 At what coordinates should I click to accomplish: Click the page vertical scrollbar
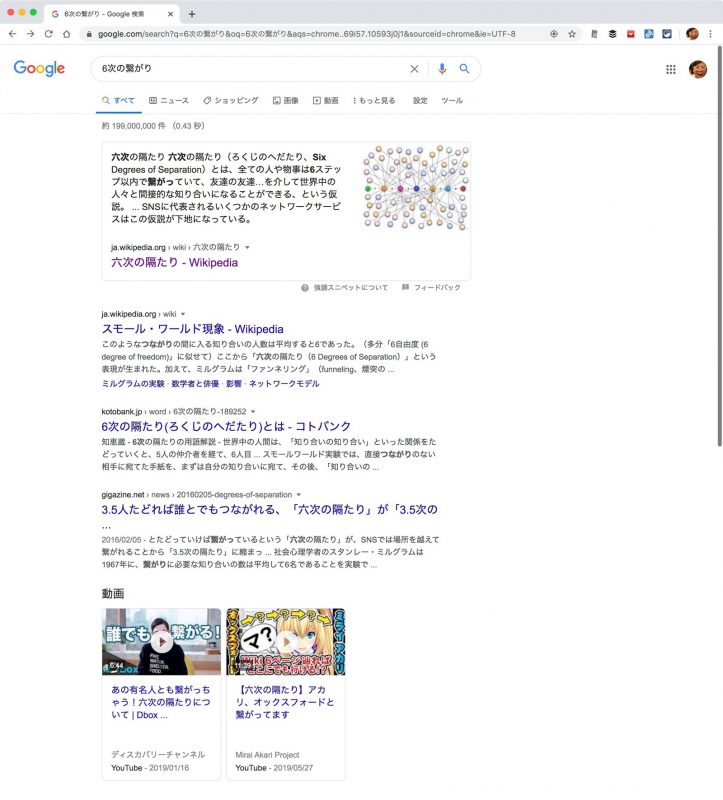click(719, 245)
